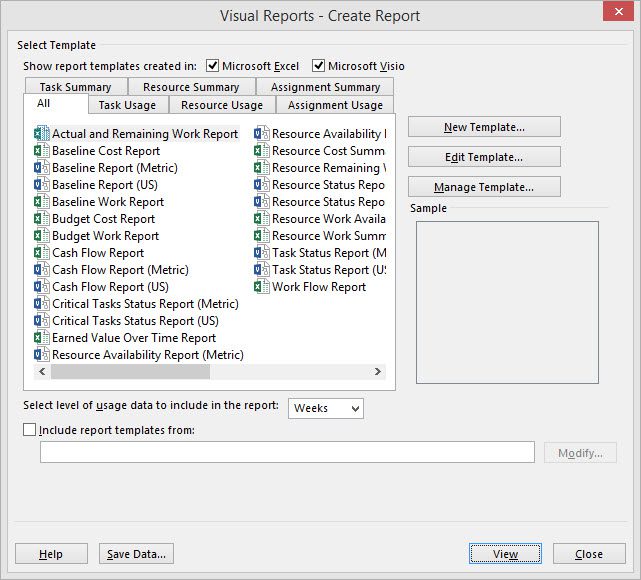The image size is (641, 580).
Task: Click the left arrow of template list scrollbar
Action: [42, 372]
